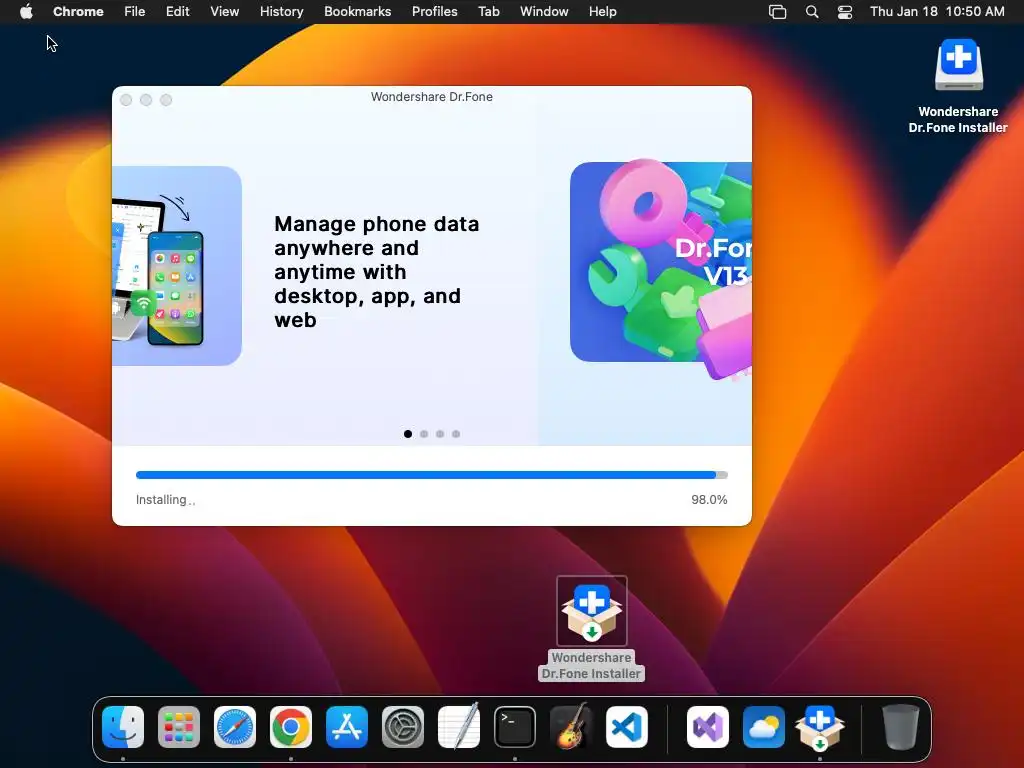Open the Apple menu
1024x768 pixels.
[26, 12]
